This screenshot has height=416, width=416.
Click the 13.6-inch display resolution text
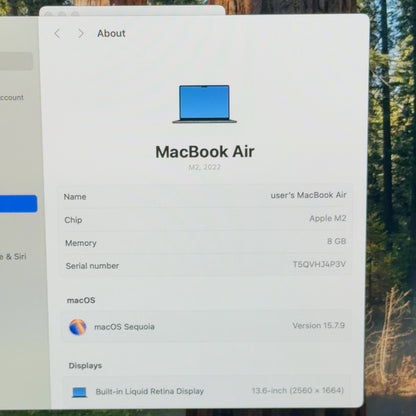pos(297,390)
